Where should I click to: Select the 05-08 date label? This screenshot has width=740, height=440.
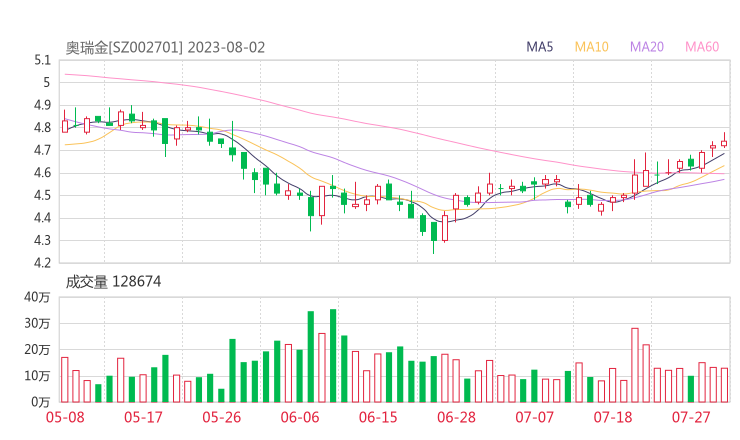[65, 417]
